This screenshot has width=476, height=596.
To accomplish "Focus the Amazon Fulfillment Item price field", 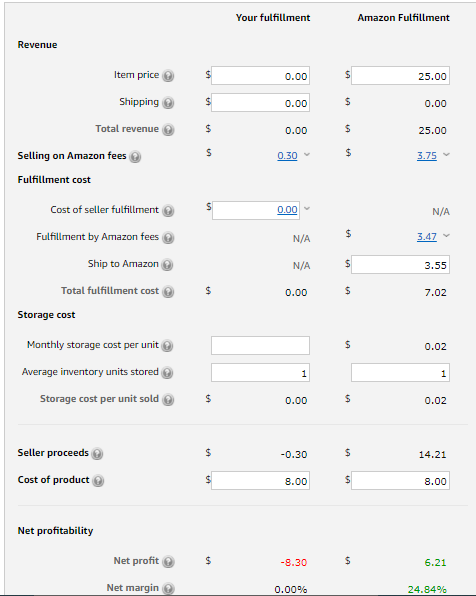I will point(400,76).
